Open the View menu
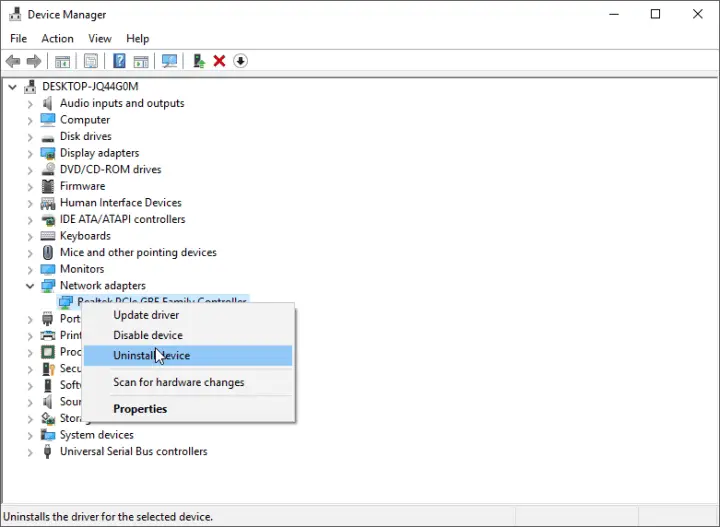The height and width of the screenshot is (527, 720). (x=100, y=39)
